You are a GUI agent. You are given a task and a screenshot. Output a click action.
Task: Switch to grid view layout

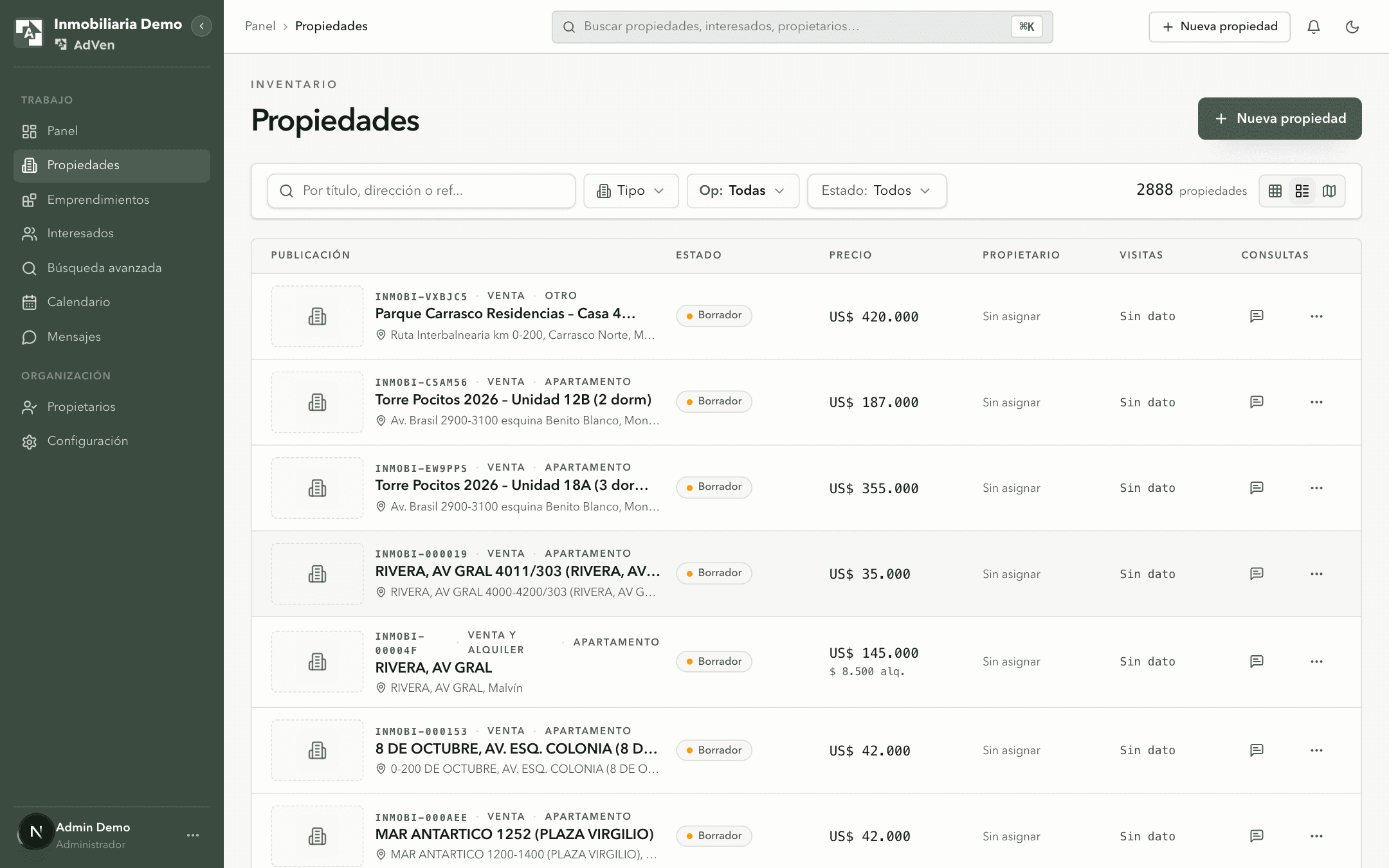(1275, 191)
